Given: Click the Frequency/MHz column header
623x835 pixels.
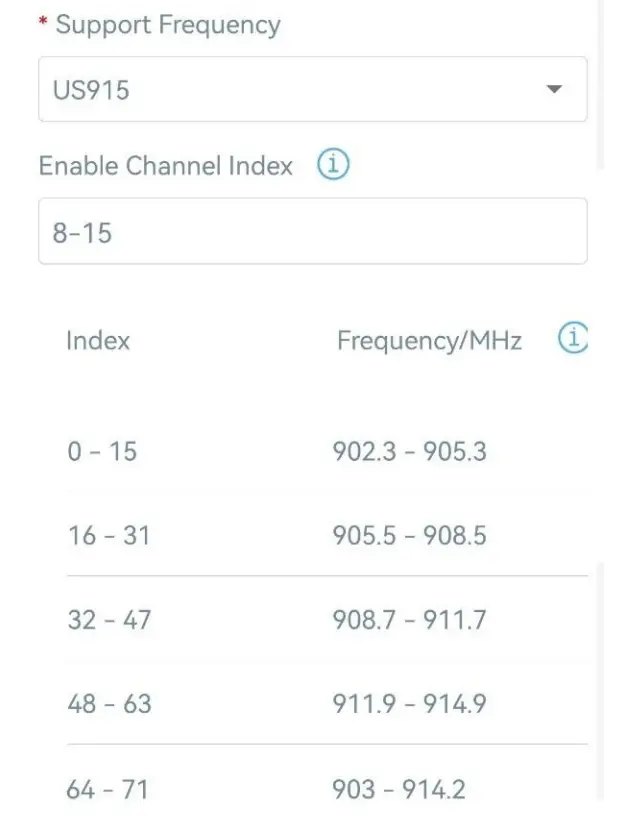Looking at the screenshot, I should point(429,341).
